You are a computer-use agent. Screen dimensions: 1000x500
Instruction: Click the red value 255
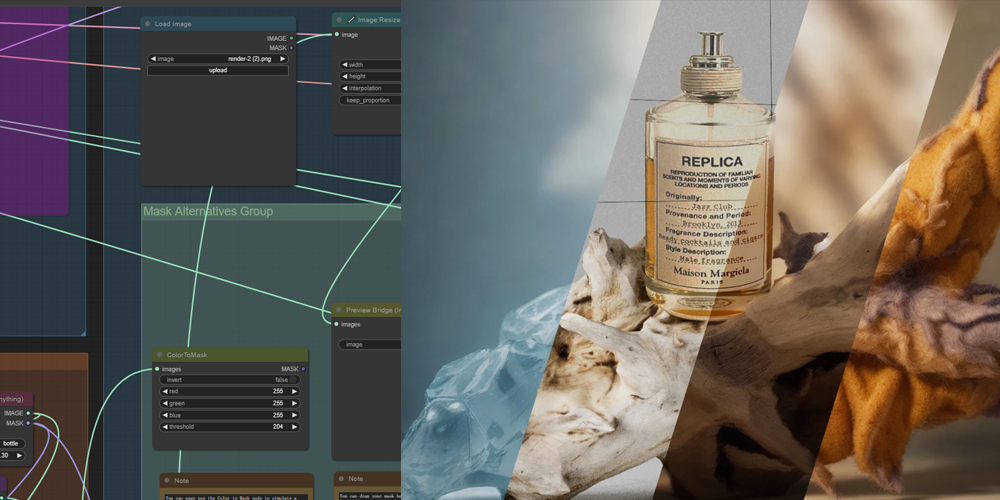[278, 392]
